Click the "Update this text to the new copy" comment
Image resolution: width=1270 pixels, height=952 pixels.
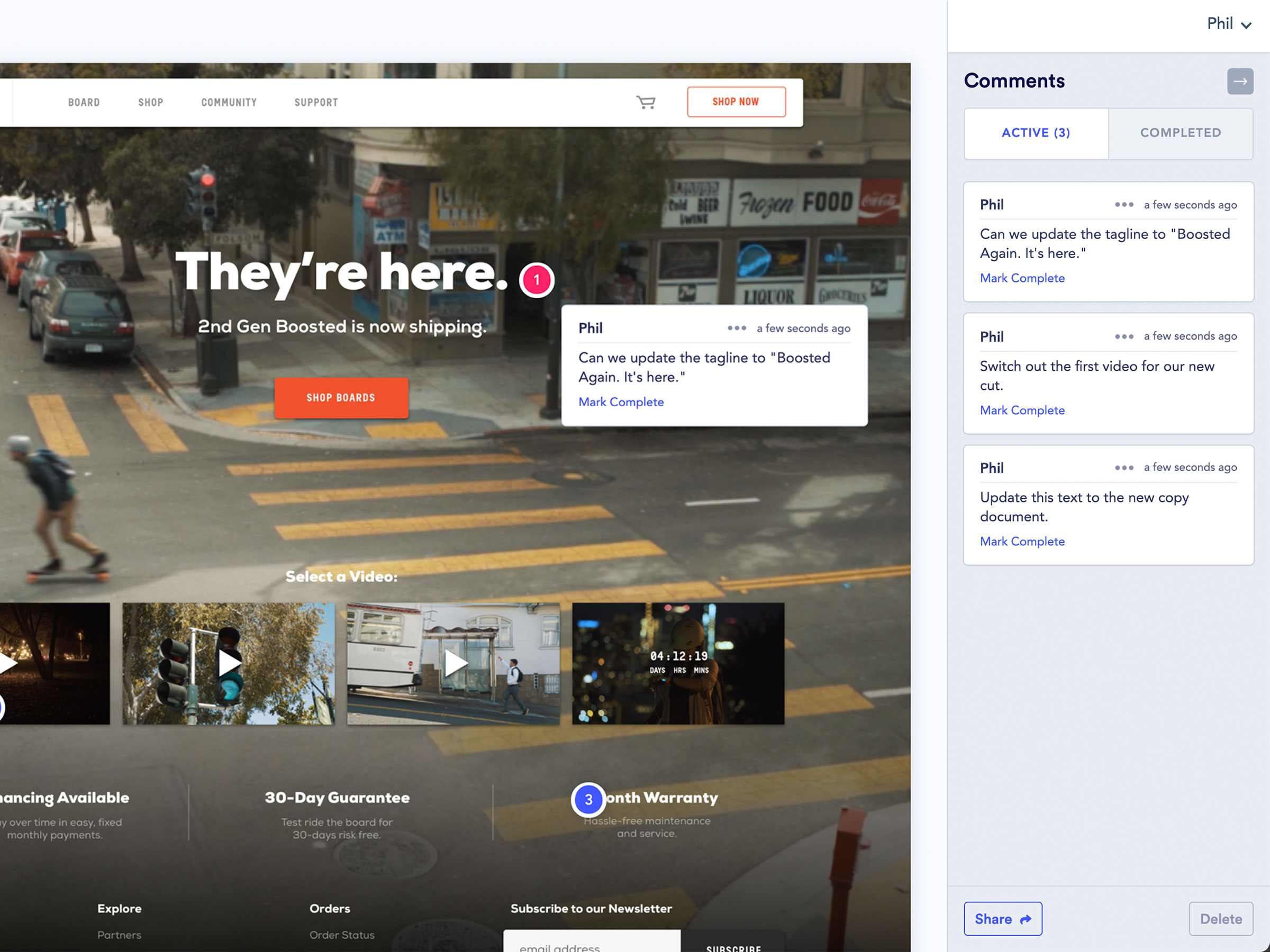pos(1084,507)
